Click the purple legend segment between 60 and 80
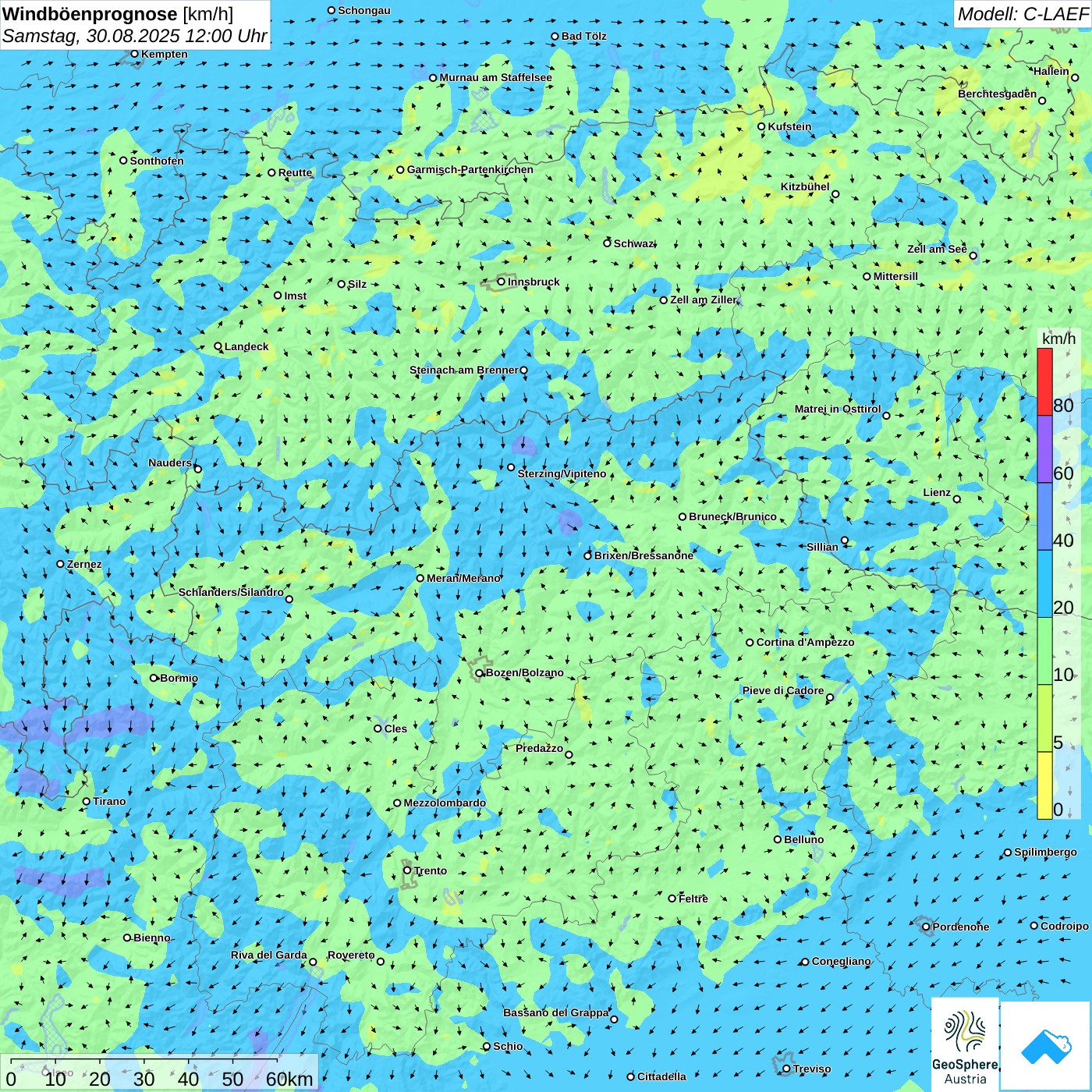The width and height of the screenshot is (1092, 1092). [x=1044, y=449]
